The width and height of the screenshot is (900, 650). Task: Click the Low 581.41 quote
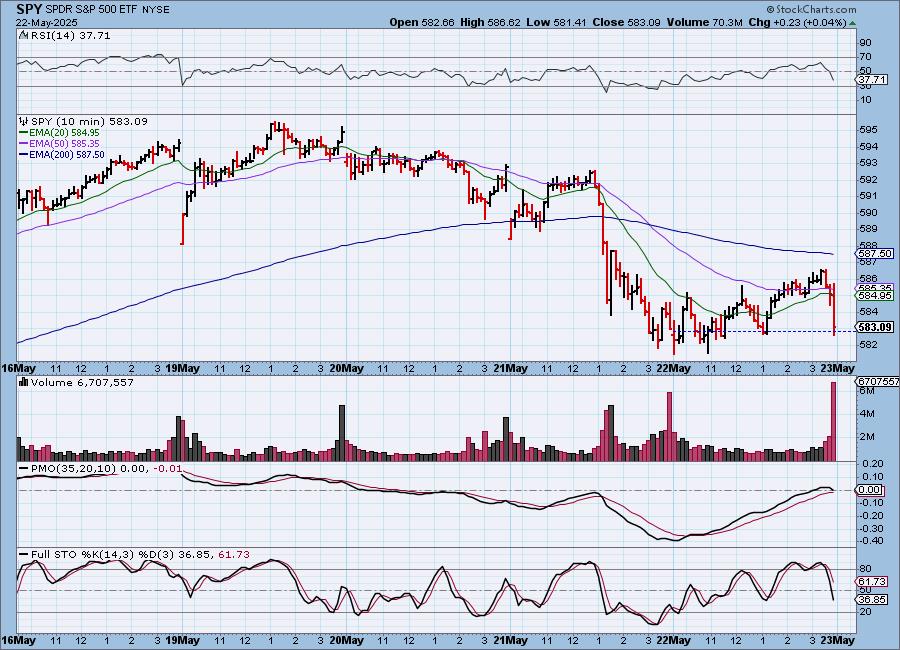[x=556, y=22]
